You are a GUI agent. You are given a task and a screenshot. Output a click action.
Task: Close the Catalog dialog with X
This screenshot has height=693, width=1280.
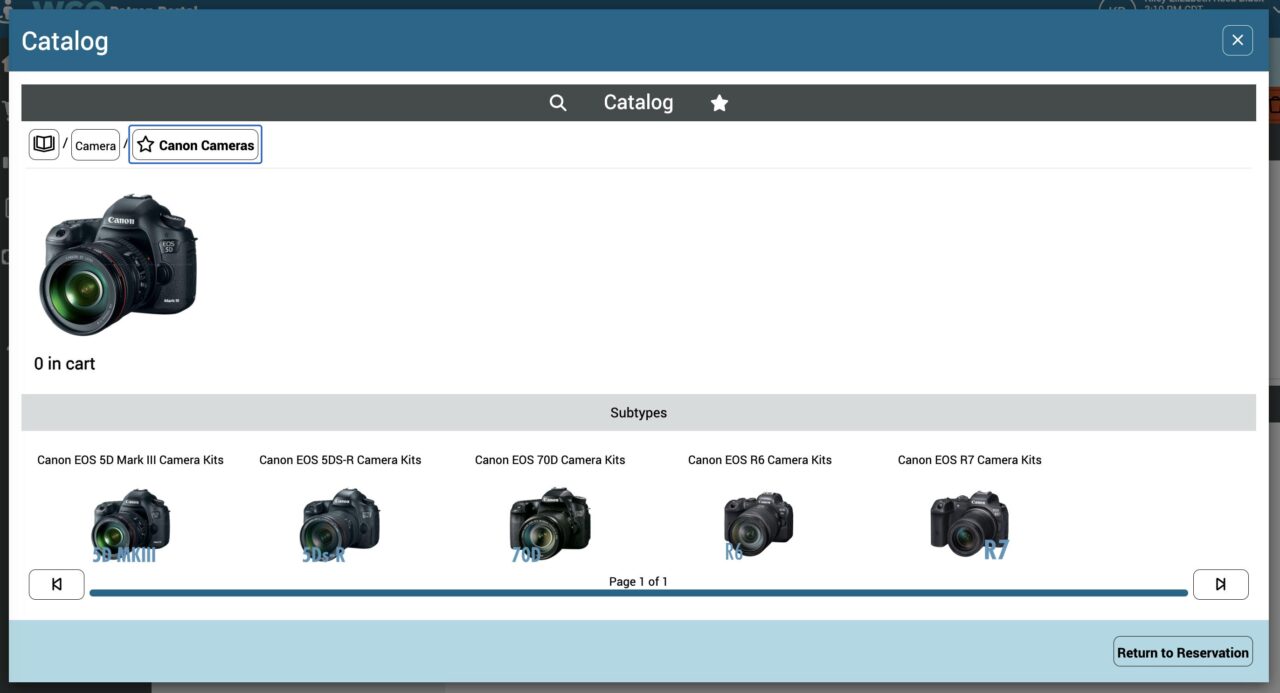pyautogui.click(x=1237, y=40)
